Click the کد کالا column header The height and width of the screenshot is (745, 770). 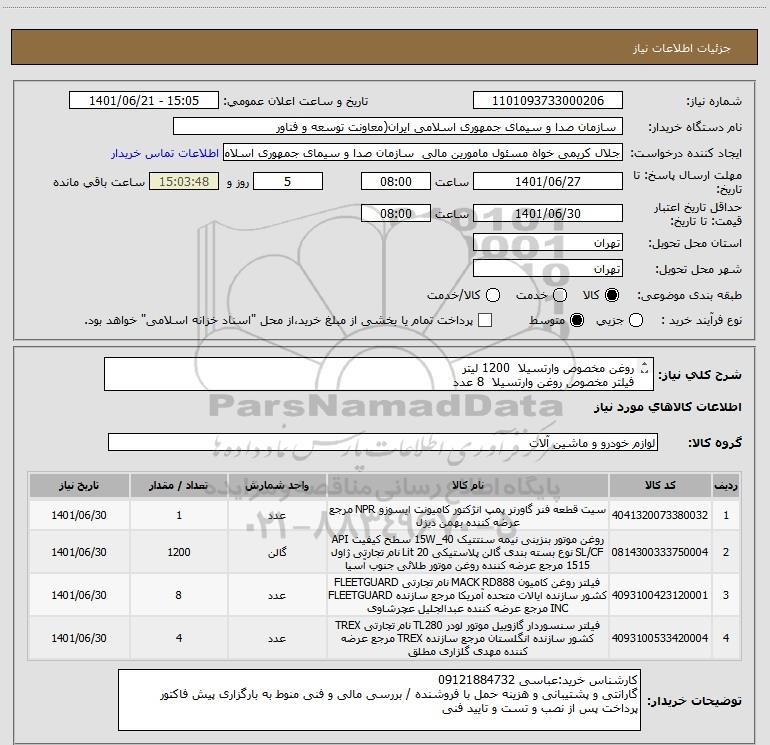pos(660,486)
